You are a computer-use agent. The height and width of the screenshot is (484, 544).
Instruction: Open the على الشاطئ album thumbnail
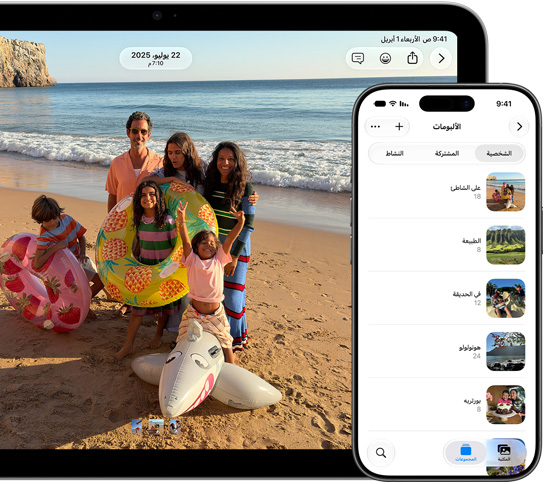click(x=505, y=192)
